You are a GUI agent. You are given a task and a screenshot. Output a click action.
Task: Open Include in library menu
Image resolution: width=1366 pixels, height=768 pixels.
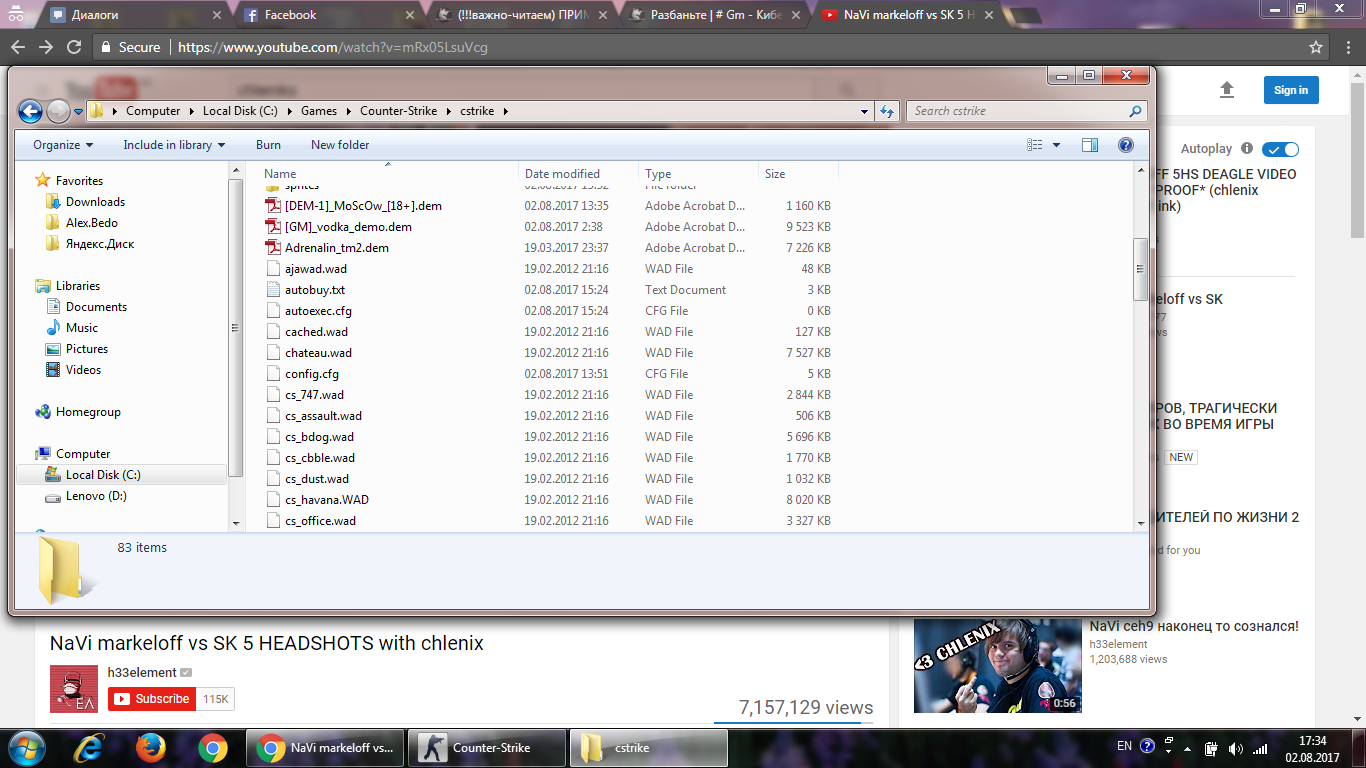[174, 145]
